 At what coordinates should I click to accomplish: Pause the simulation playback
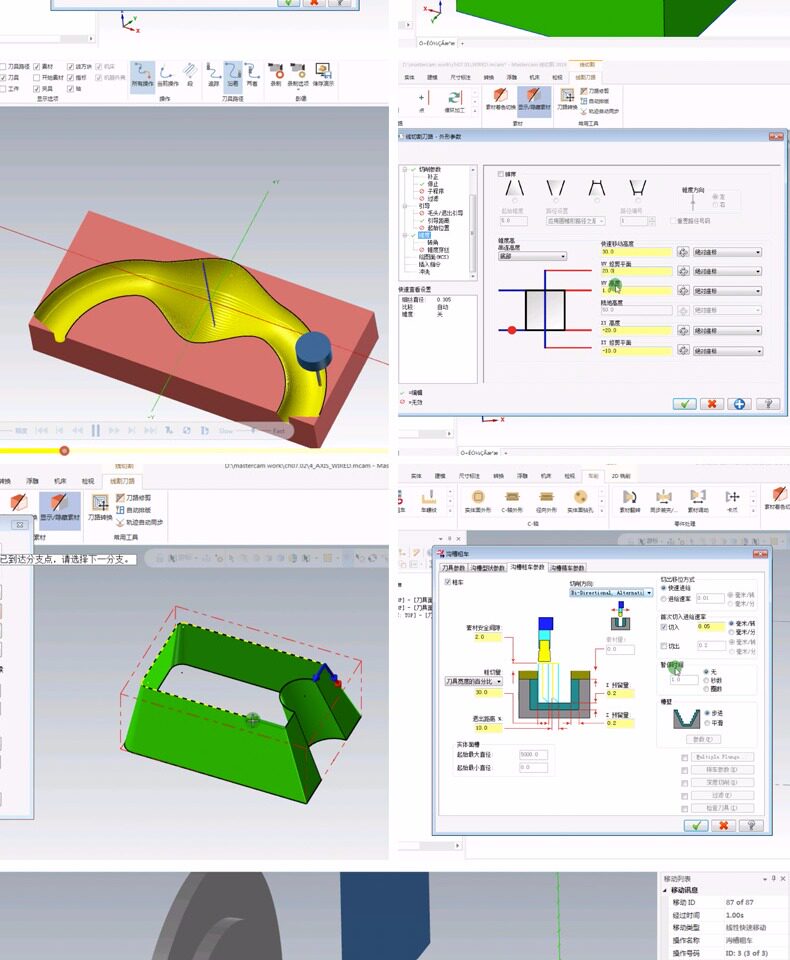[96, 430]
